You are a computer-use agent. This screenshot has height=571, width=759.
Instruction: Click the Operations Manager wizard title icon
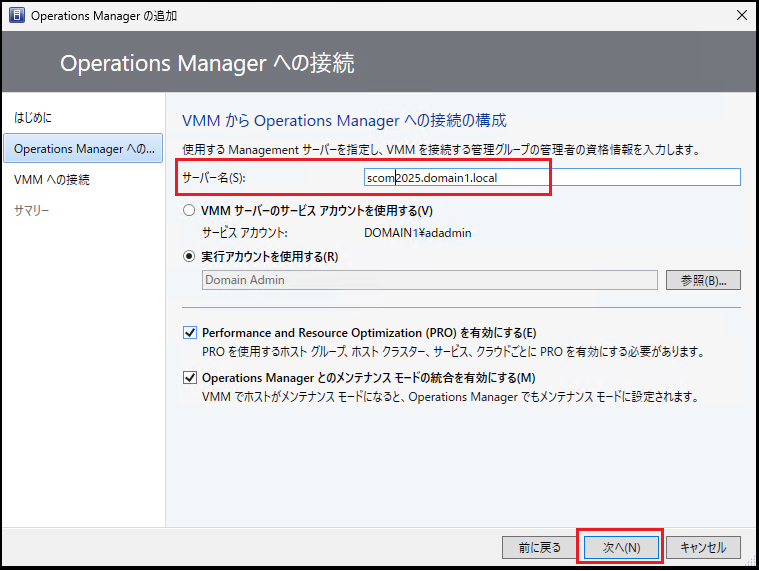point(16,15)
